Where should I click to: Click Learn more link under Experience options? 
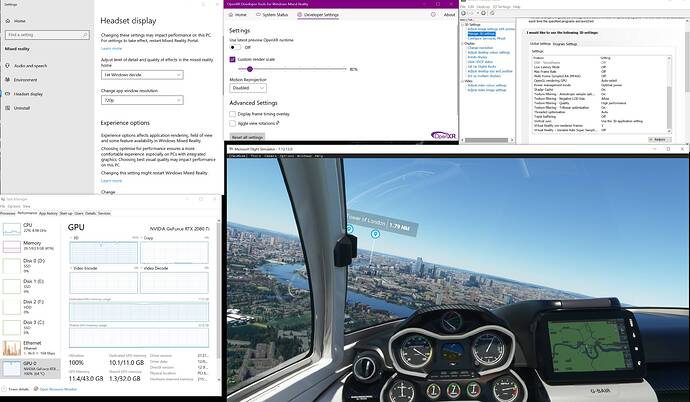pos(111,181)
